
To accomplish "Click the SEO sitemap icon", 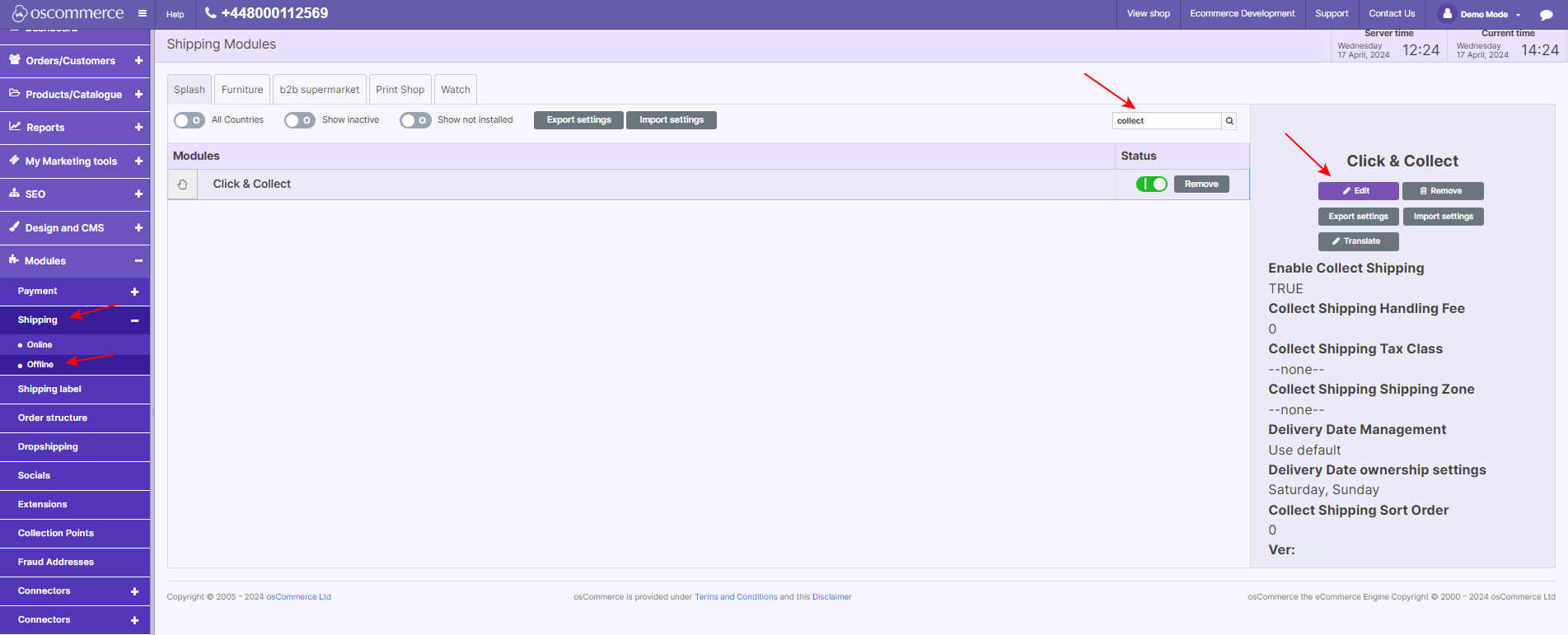I will click(15, 193).
